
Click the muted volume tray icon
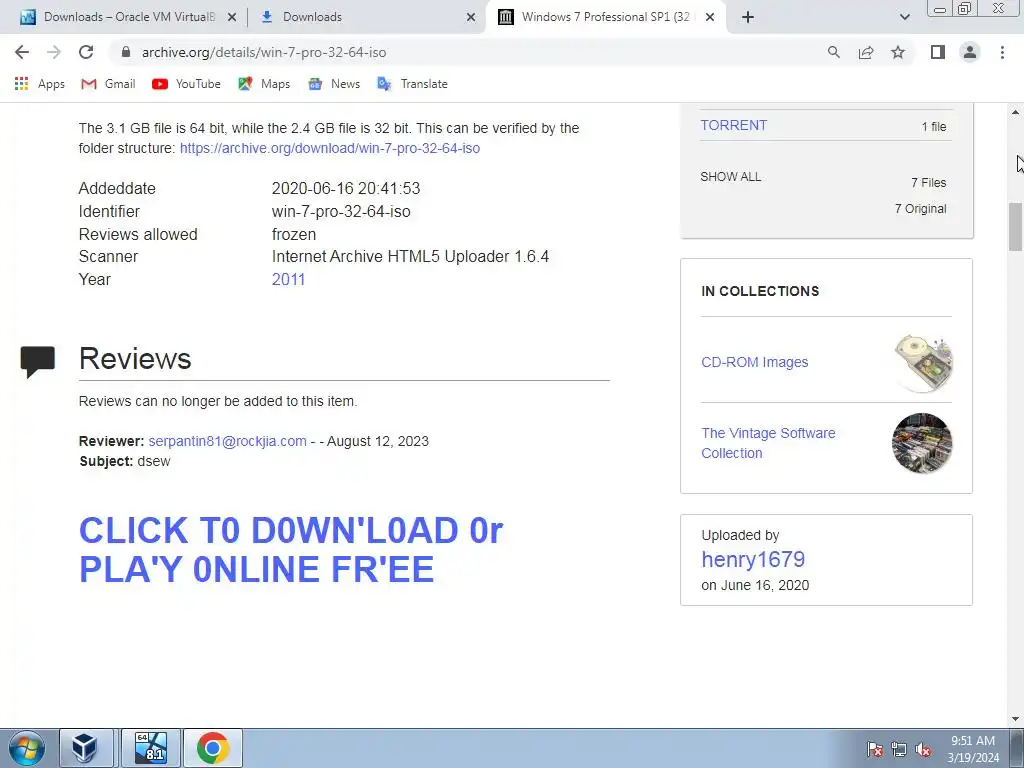(x=923, y=749)
